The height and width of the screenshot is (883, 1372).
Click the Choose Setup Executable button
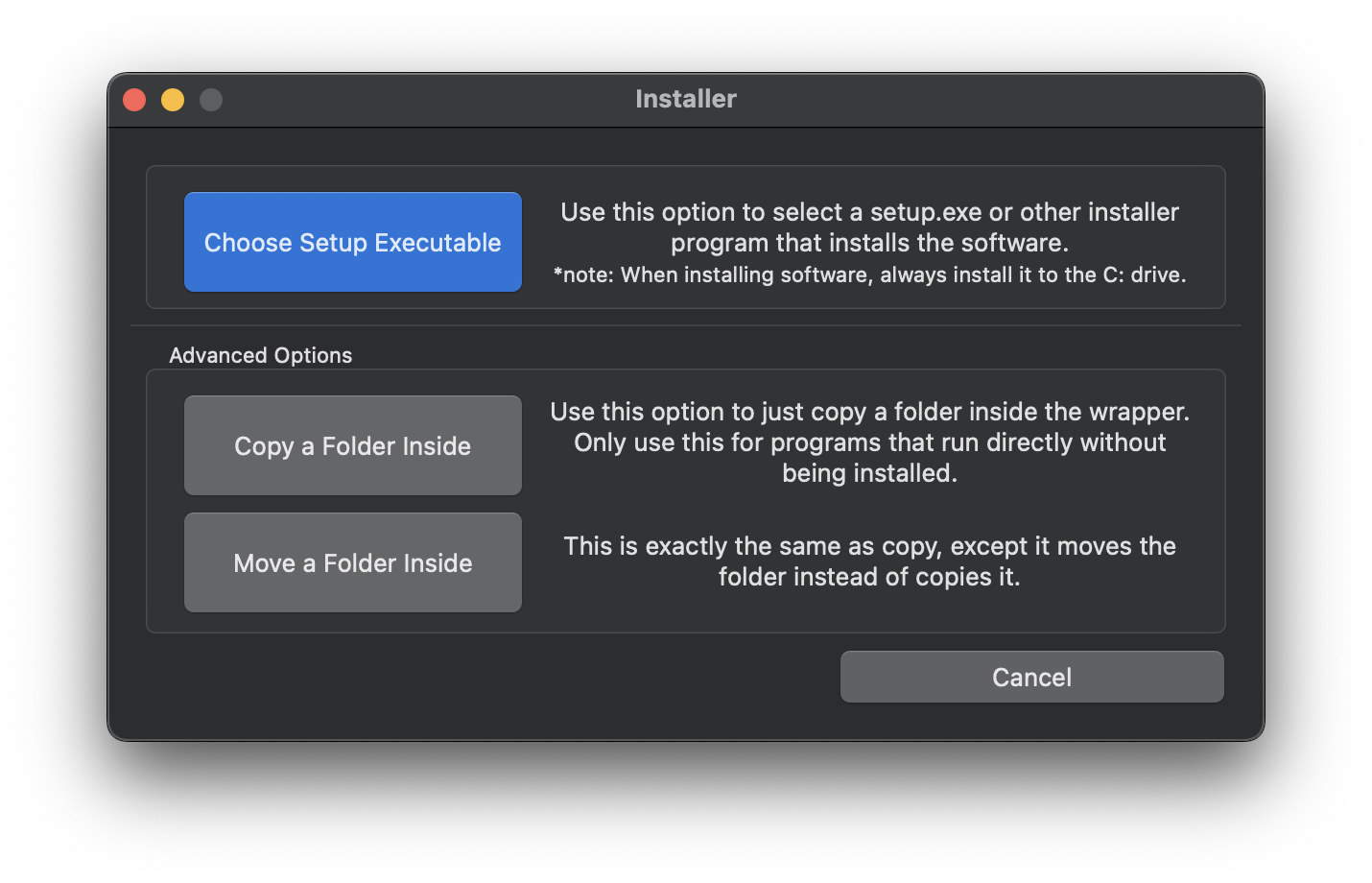(352, 242)
